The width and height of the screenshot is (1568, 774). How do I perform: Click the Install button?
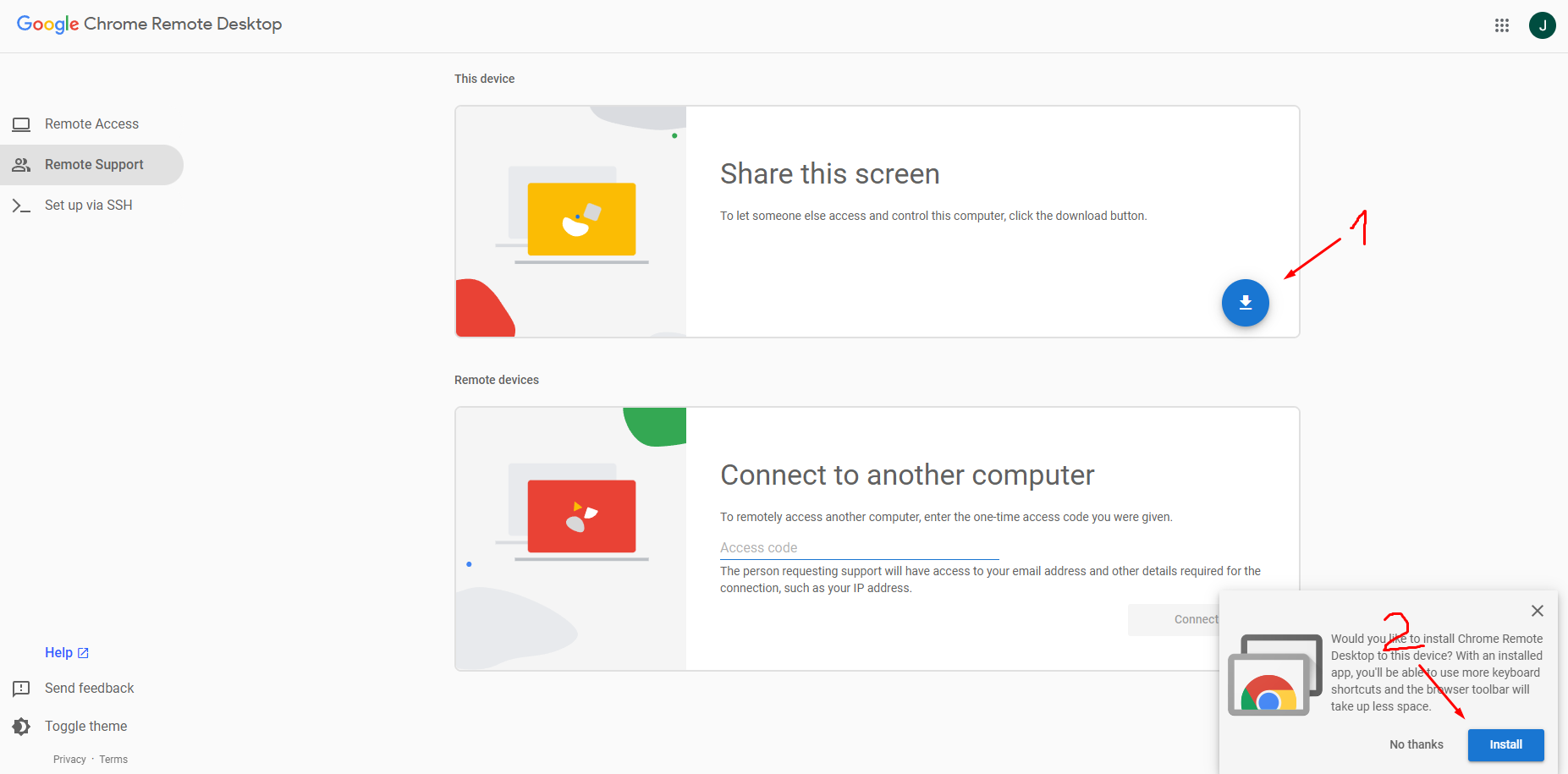pos(1505,744)
